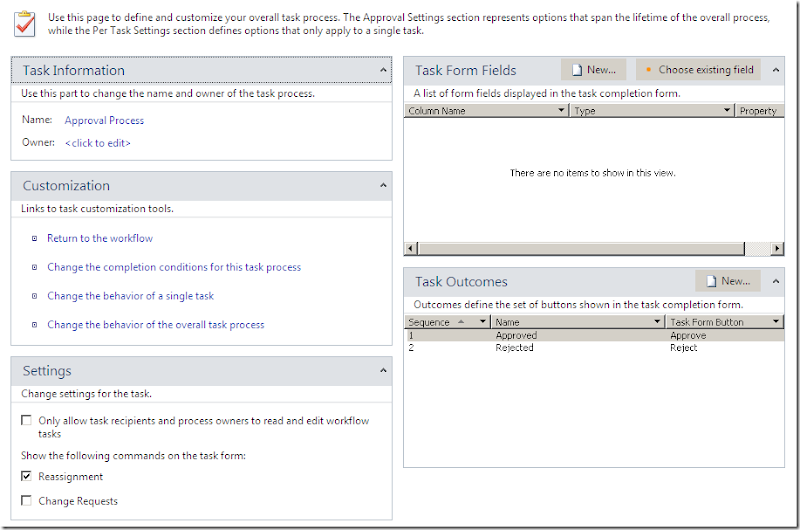800x530 pixels.
Task: Collapse the Task Information section
Action: point(383,70)
